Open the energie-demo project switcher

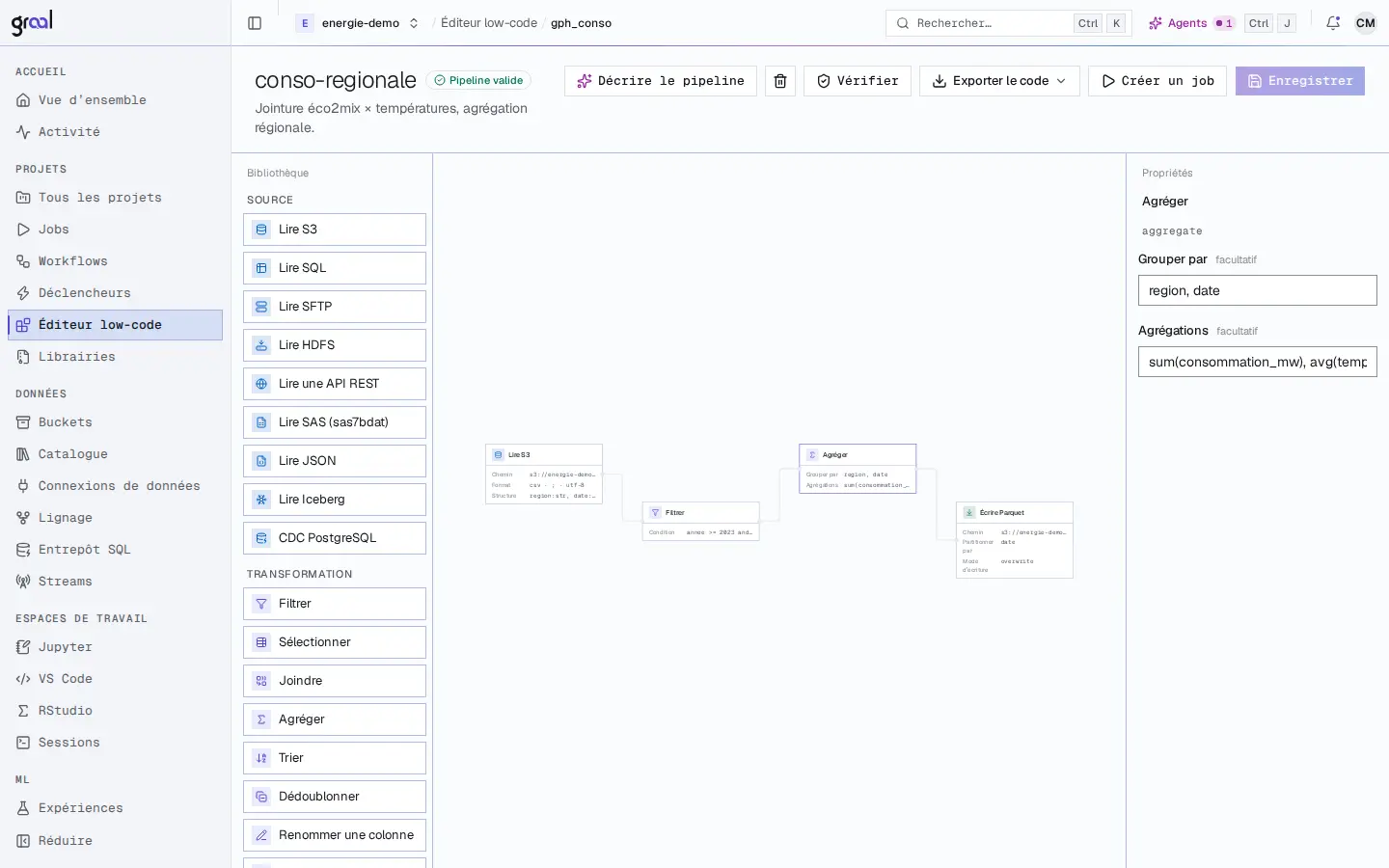pyautogui.click(x=359, y=23)
